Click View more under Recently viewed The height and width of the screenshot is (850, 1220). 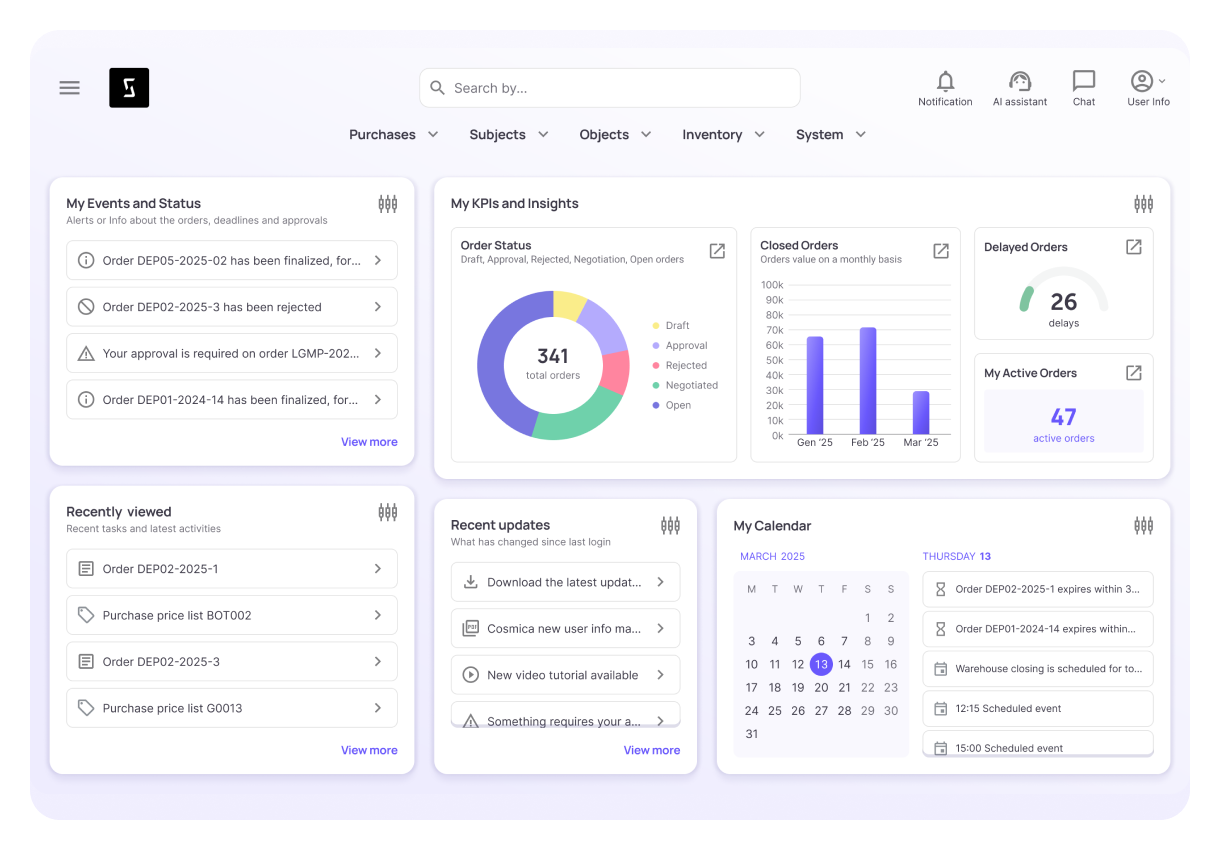369,750
